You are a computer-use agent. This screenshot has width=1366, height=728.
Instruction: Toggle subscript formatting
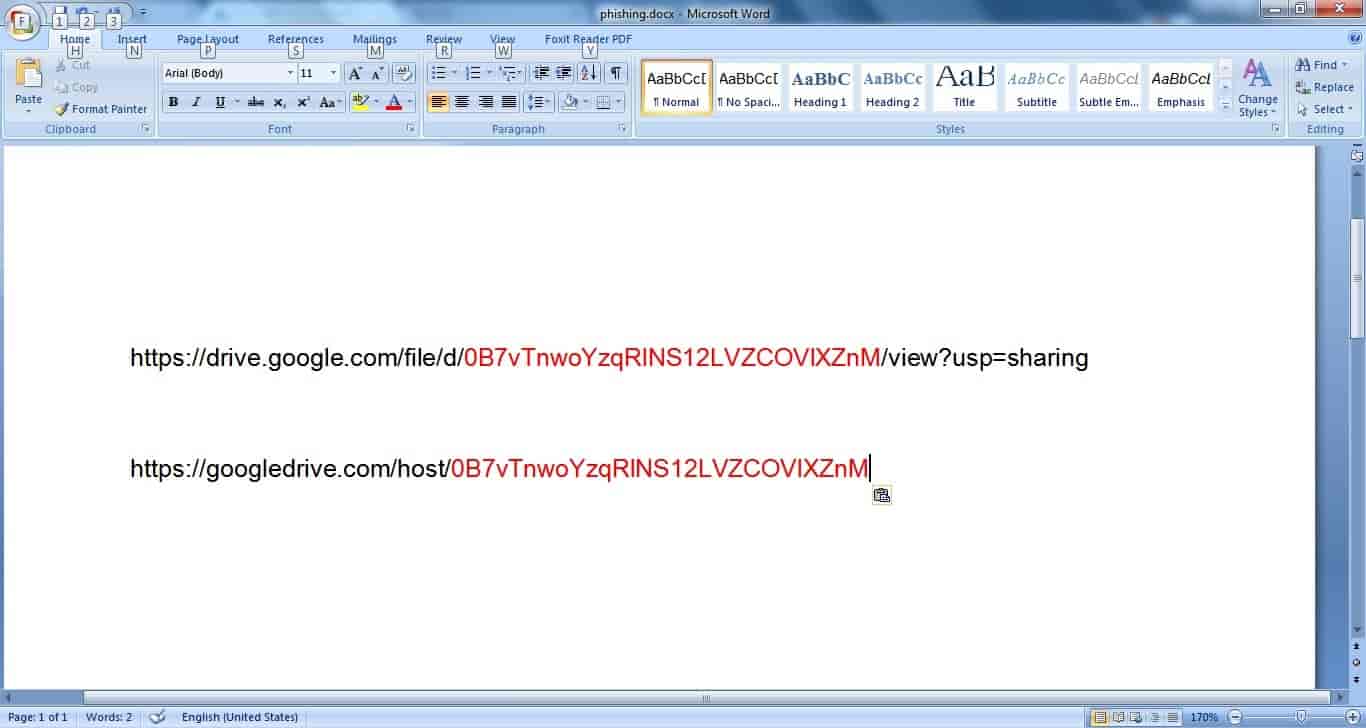coord(279,102)
